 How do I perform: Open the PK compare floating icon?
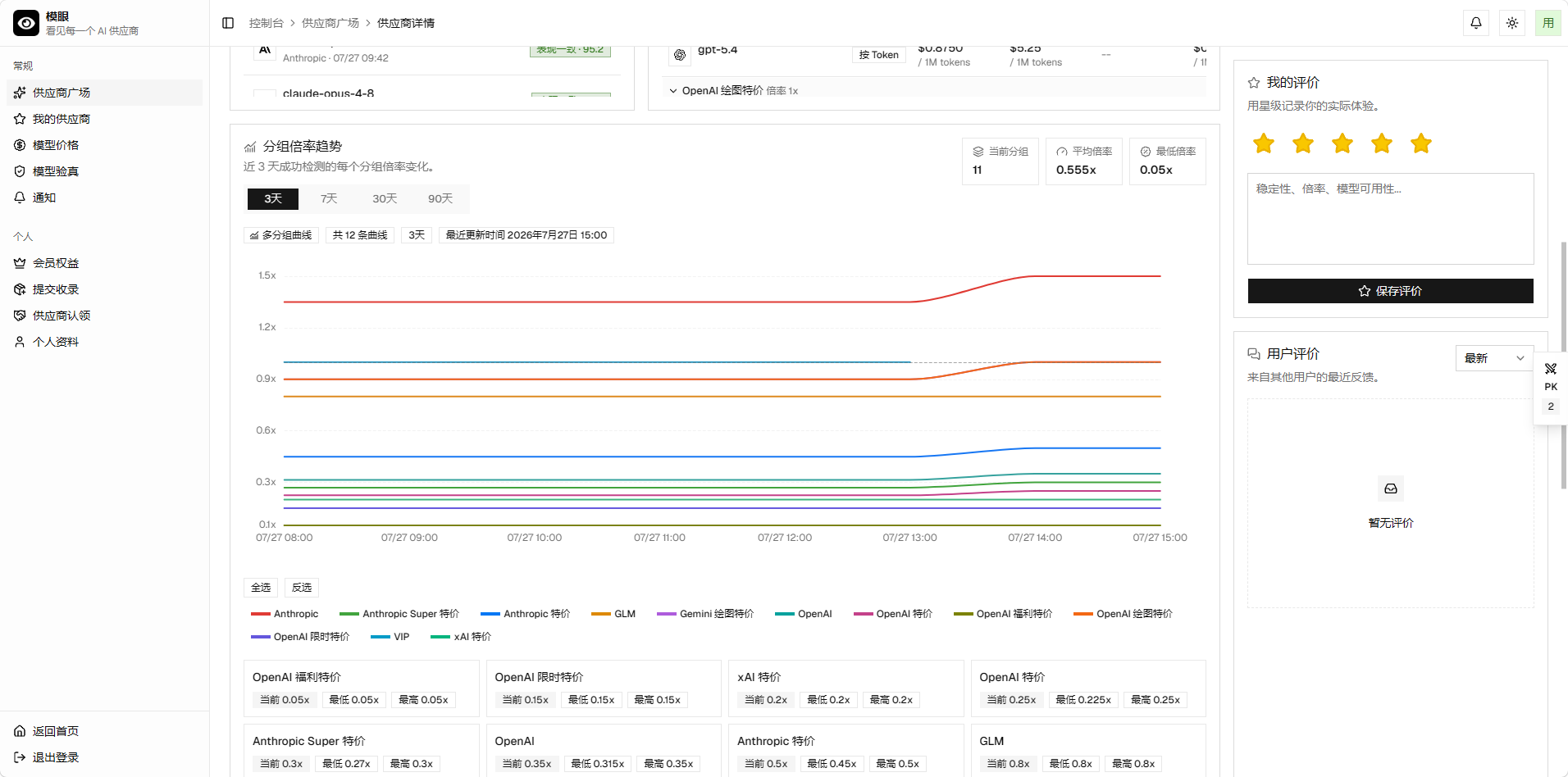coord(1551,376)
